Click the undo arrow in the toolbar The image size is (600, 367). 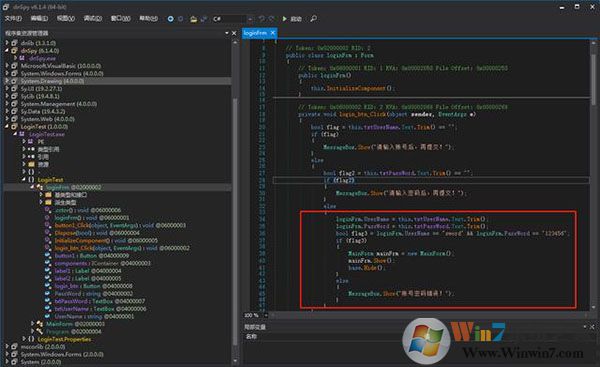click(x=262, y=18)
